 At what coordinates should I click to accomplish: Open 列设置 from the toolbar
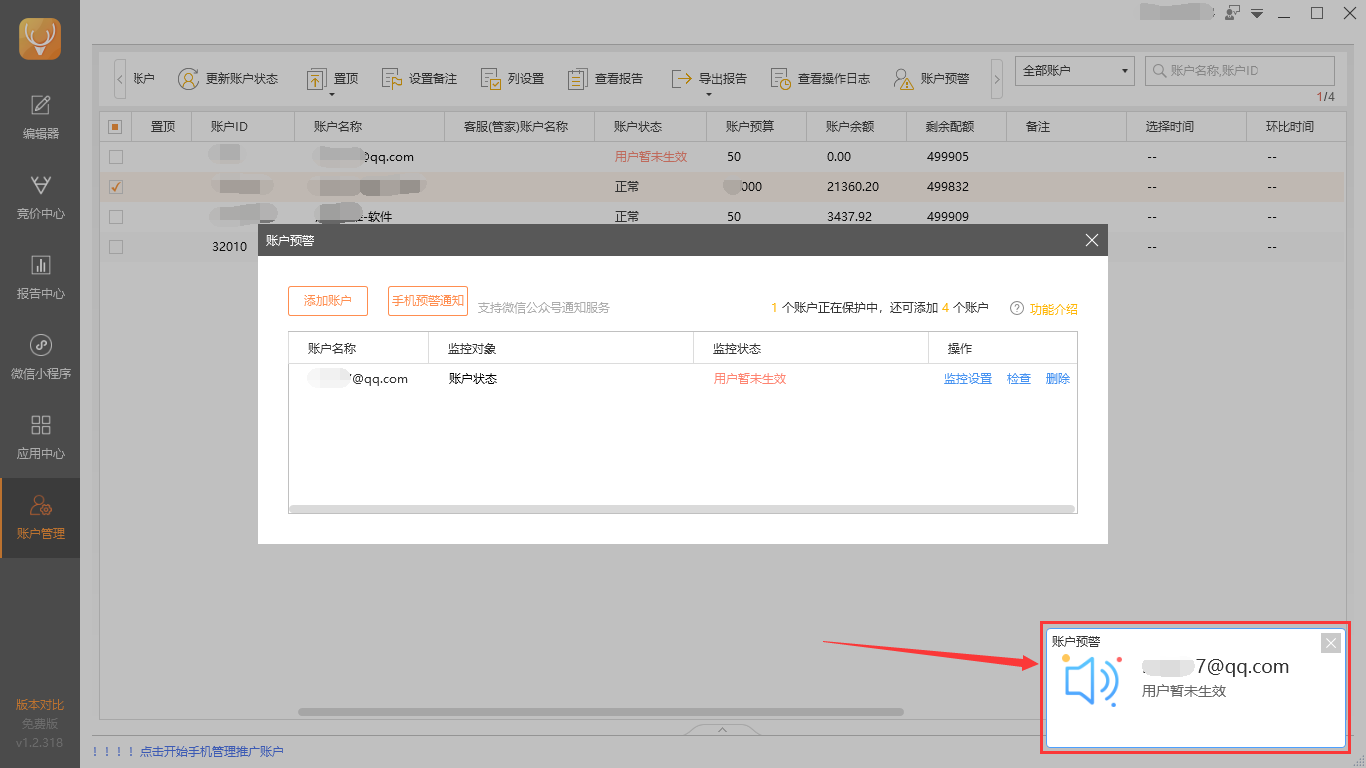coord(491,79)
